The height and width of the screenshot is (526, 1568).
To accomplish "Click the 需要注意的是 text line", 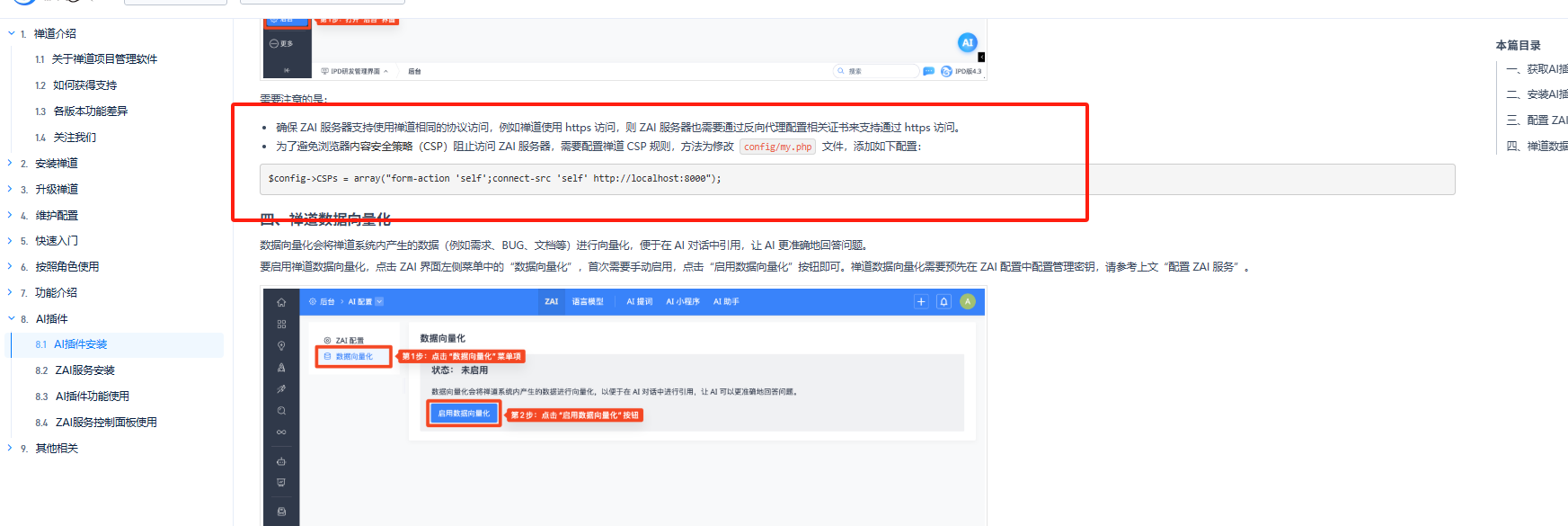I will pos(294,99).
